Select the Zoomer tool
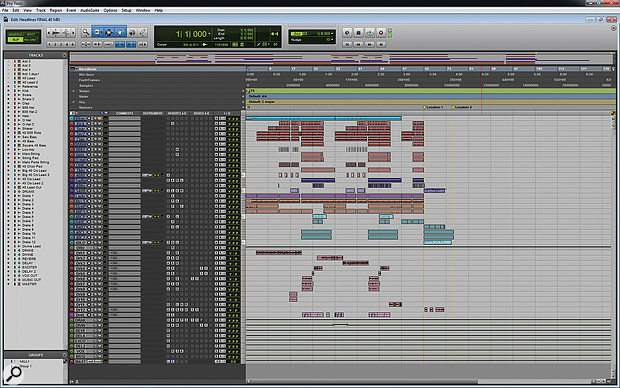The image size is (620, 388). [85, 32]
